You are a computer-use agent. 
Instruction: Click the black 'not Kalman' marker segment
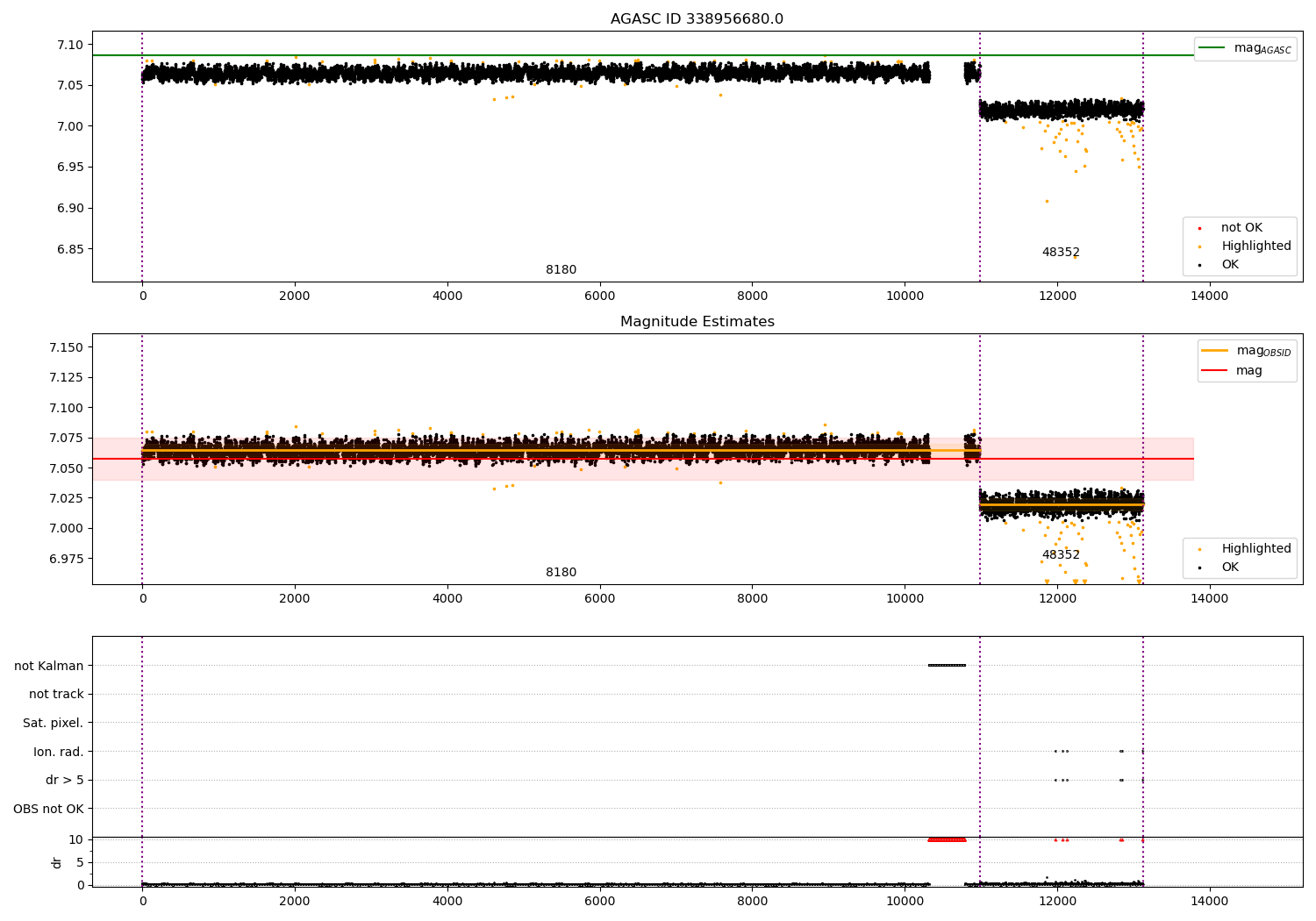(947, 665)
